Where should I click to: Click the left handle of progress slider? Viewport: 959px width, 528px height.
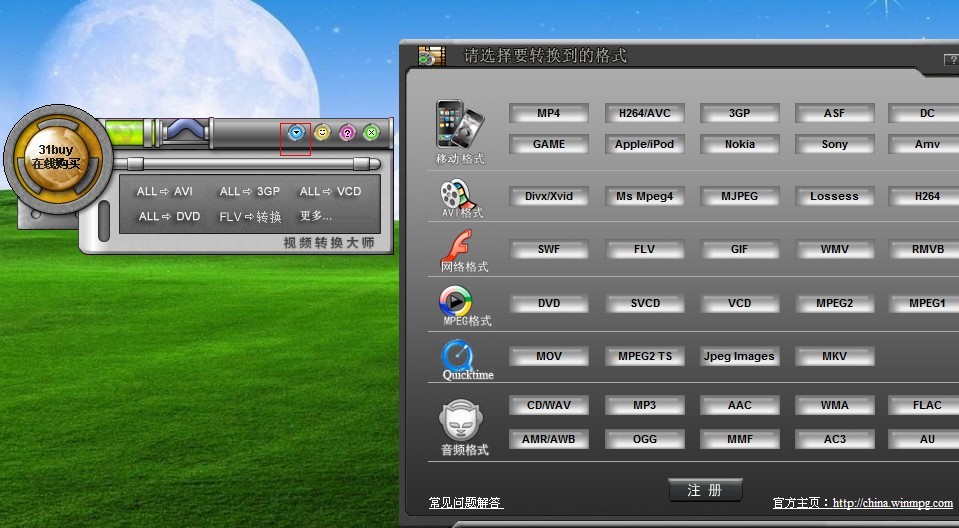135,163
